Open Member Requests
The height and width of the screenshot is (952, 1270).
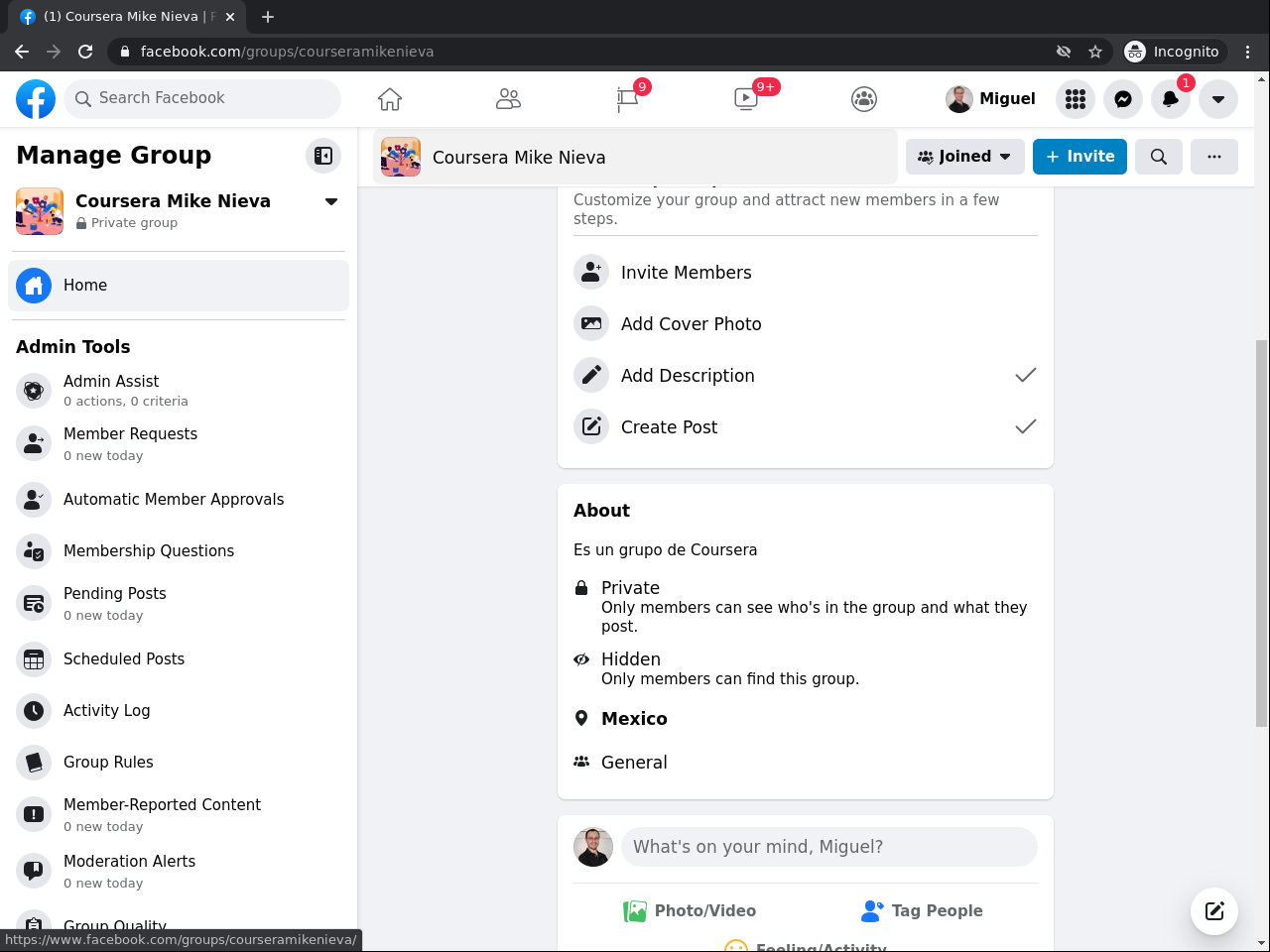coord(179,443)
